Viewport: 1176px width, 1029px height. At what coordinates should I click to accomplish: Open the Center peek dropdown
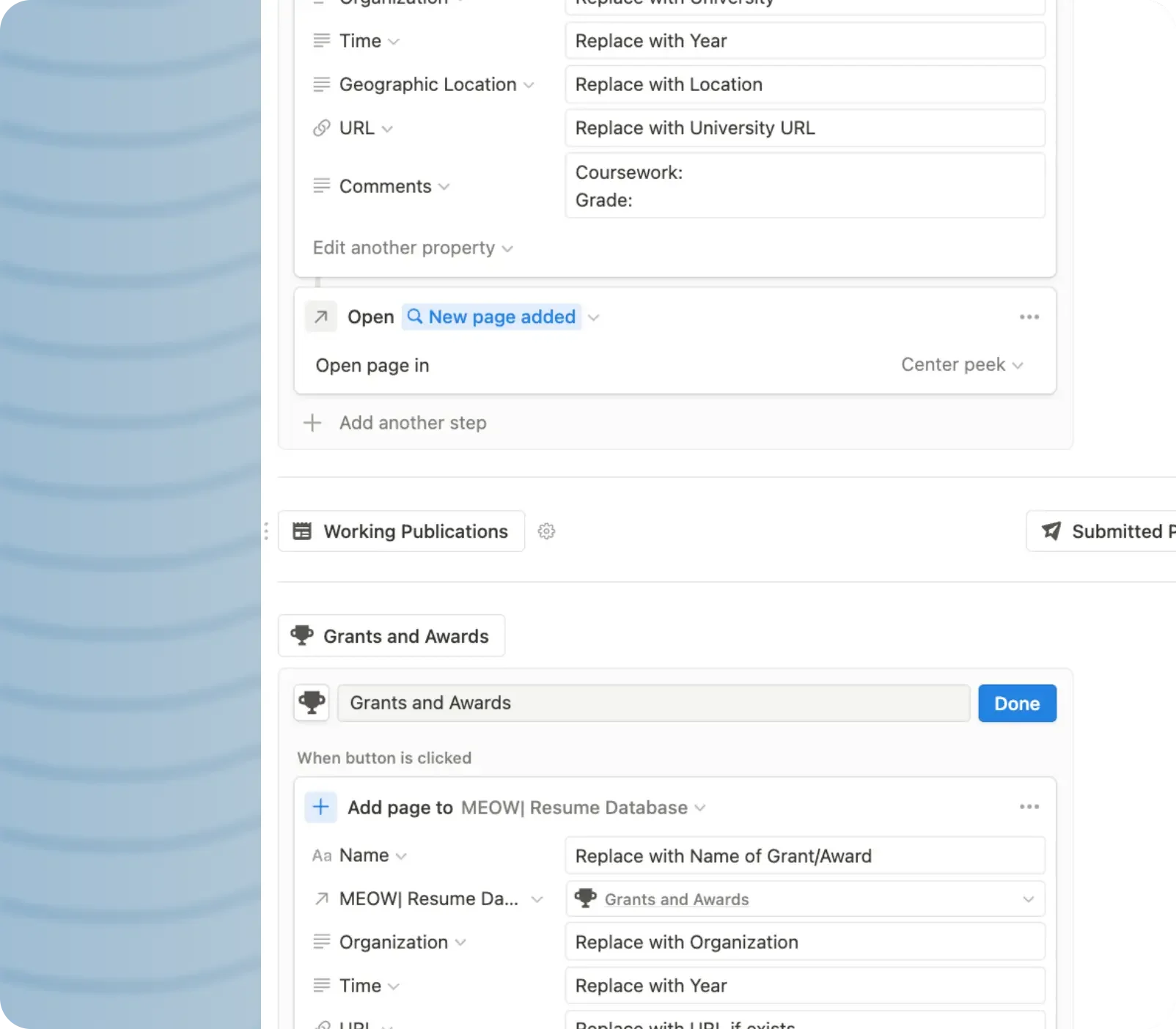point(962,364)
